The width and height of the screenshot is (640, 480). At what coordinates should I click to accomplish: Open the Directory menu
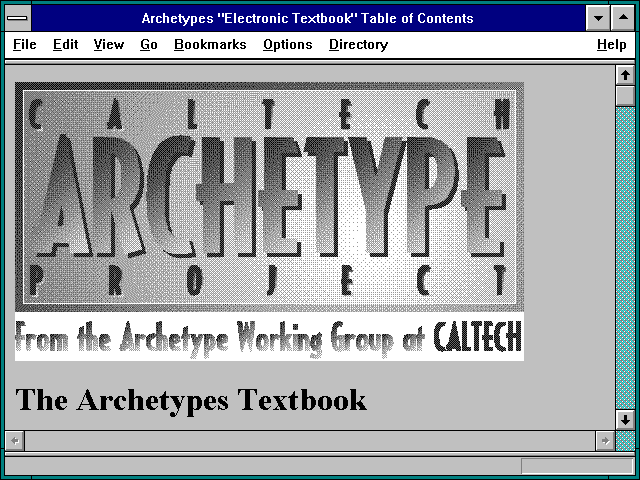click(358, 44)
